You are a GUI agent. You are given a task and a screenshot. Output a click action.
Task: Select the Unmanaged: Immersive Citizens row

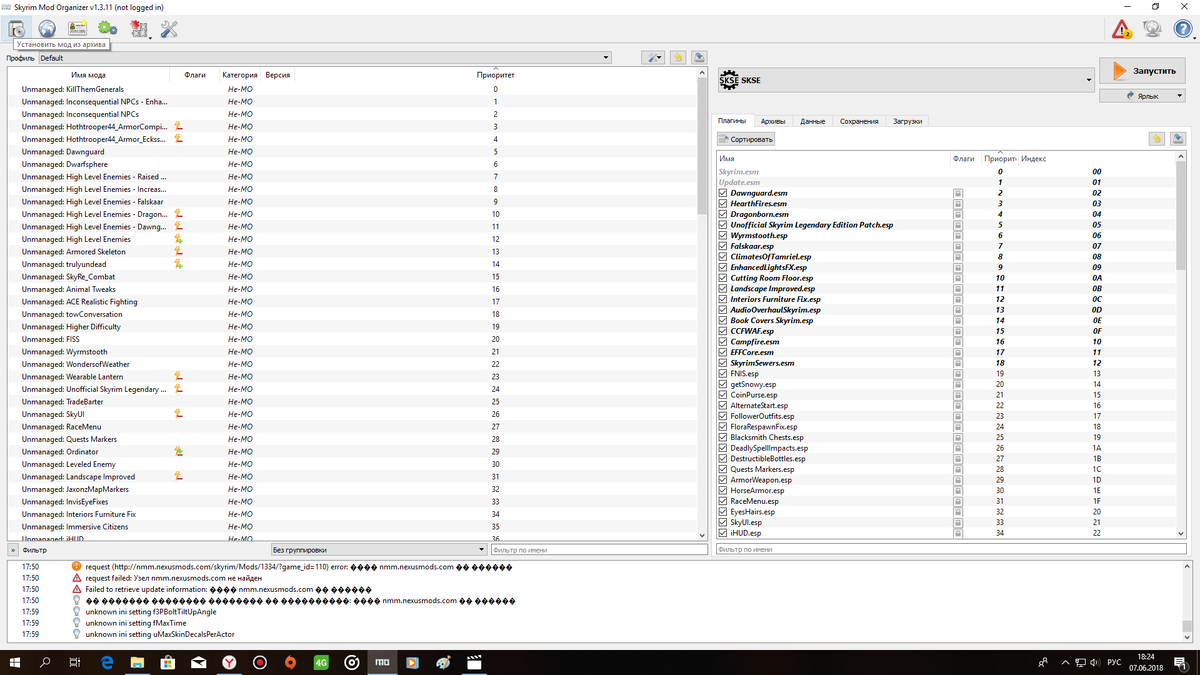tap(352, 527)
